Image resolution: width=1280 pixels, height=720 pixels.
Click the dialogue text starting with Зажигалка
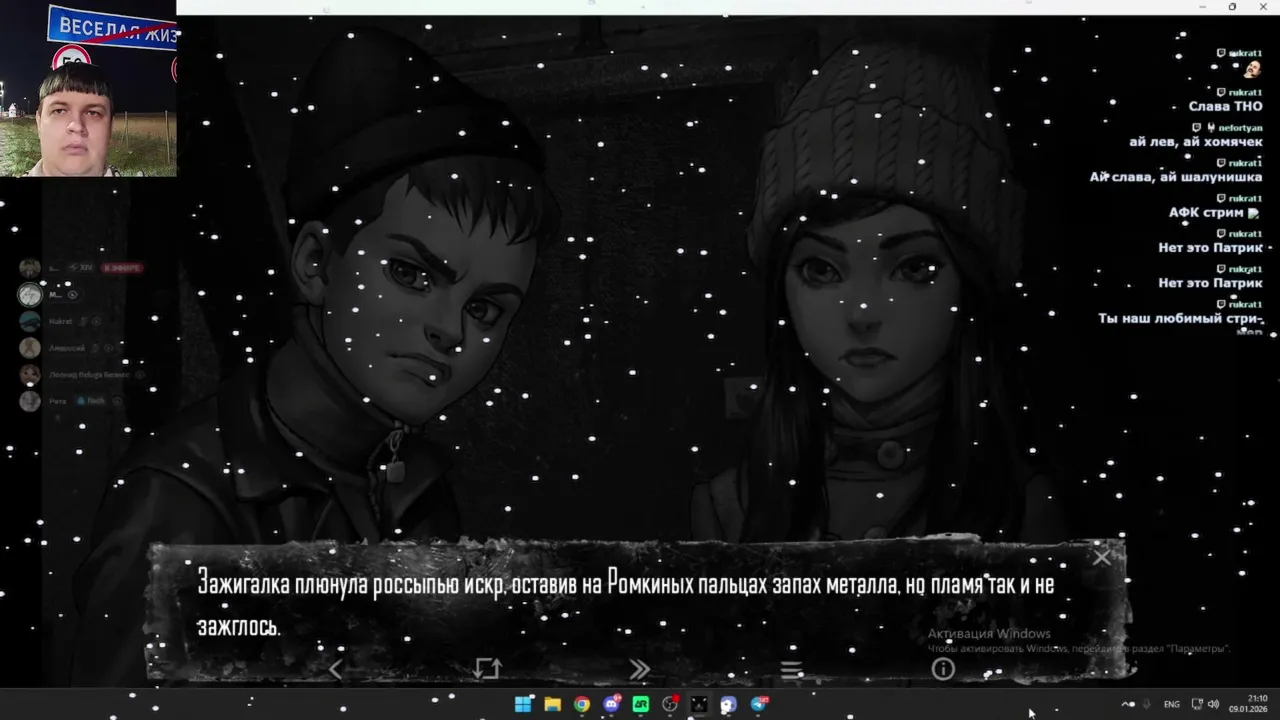(x=626, y=605)
